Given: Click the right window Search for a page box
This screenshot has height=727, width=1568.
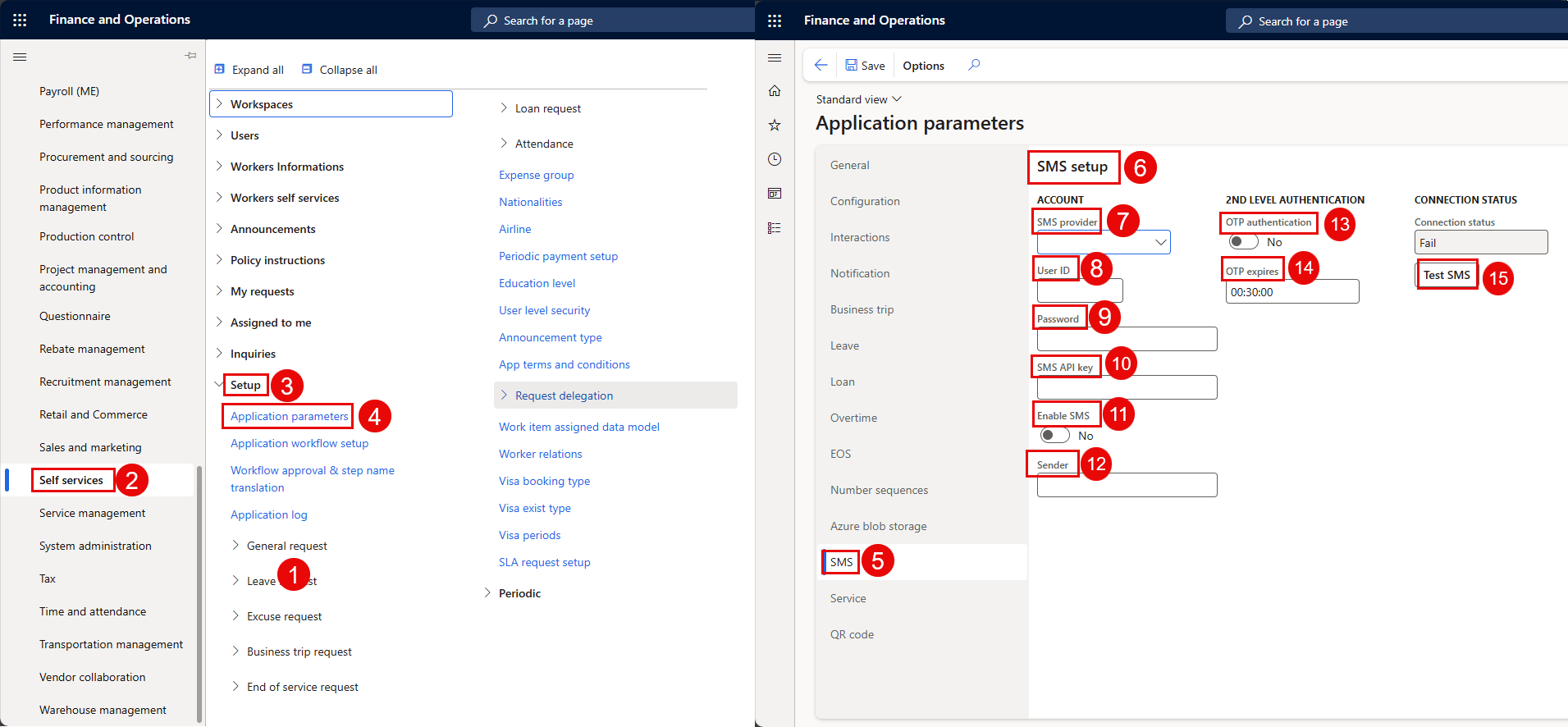Looking at the screenshot, I should [1396, 21].
